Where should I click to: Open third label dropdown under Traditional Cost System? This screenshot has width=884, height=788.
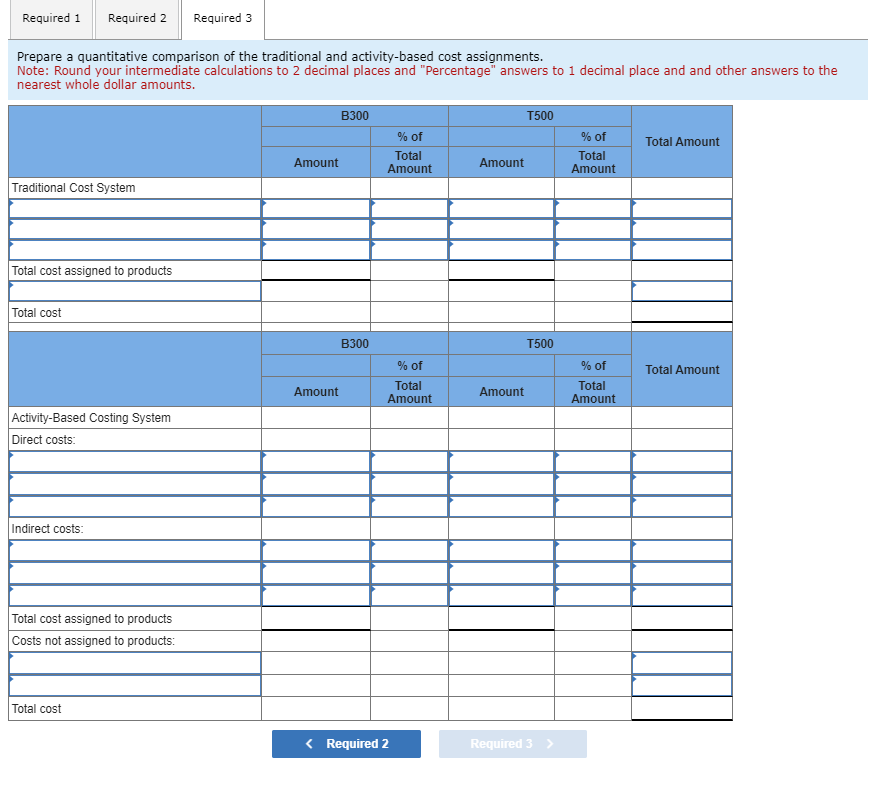point(135,250)
